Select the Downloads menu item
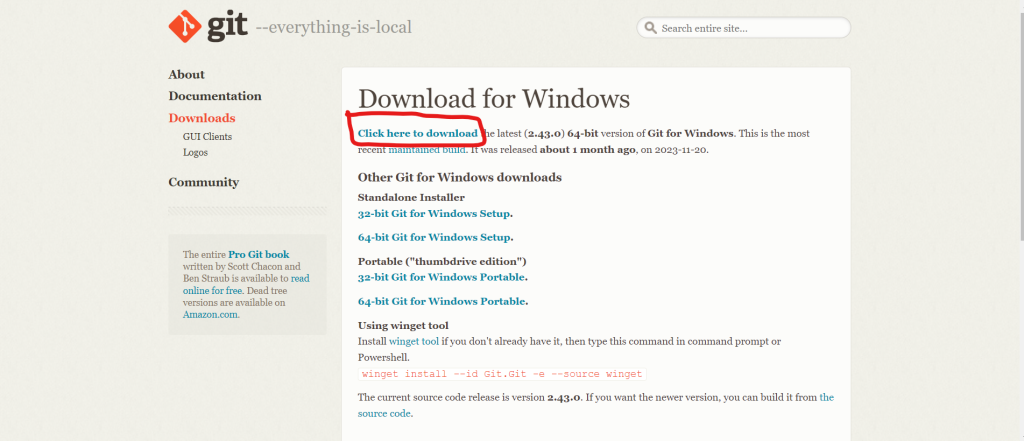 pyautogui.click(x=202, y=118)
